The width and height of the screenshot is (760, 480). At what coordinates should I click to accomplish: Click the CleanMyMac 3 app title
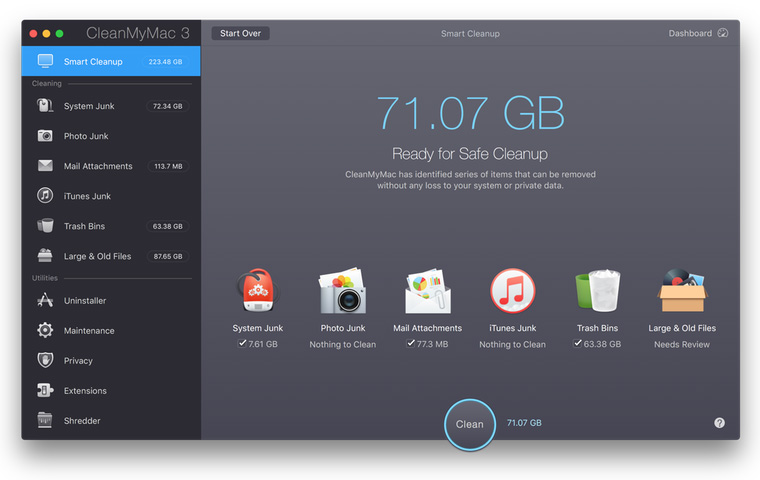pos(138,33)
